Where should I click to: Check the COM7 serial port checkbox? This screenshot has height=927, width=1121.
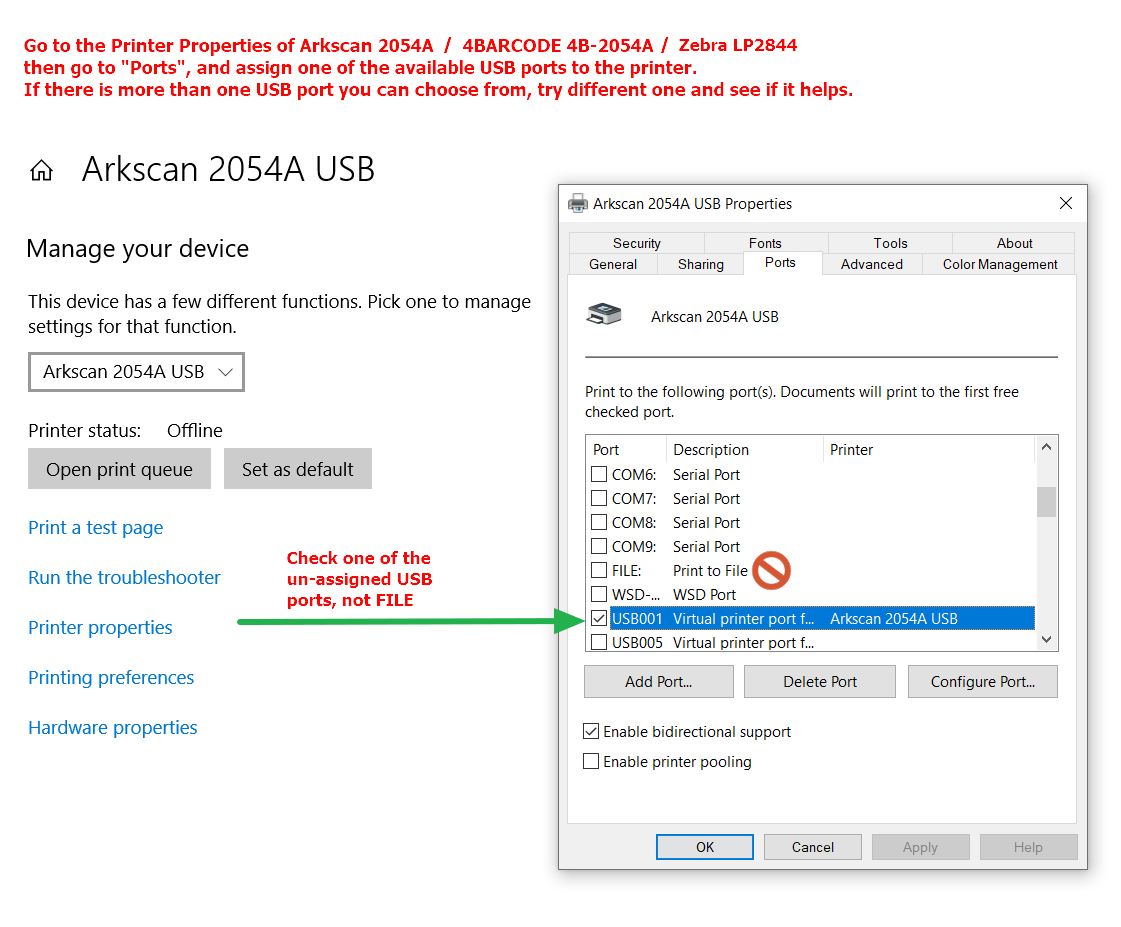(x=599, y=498)
